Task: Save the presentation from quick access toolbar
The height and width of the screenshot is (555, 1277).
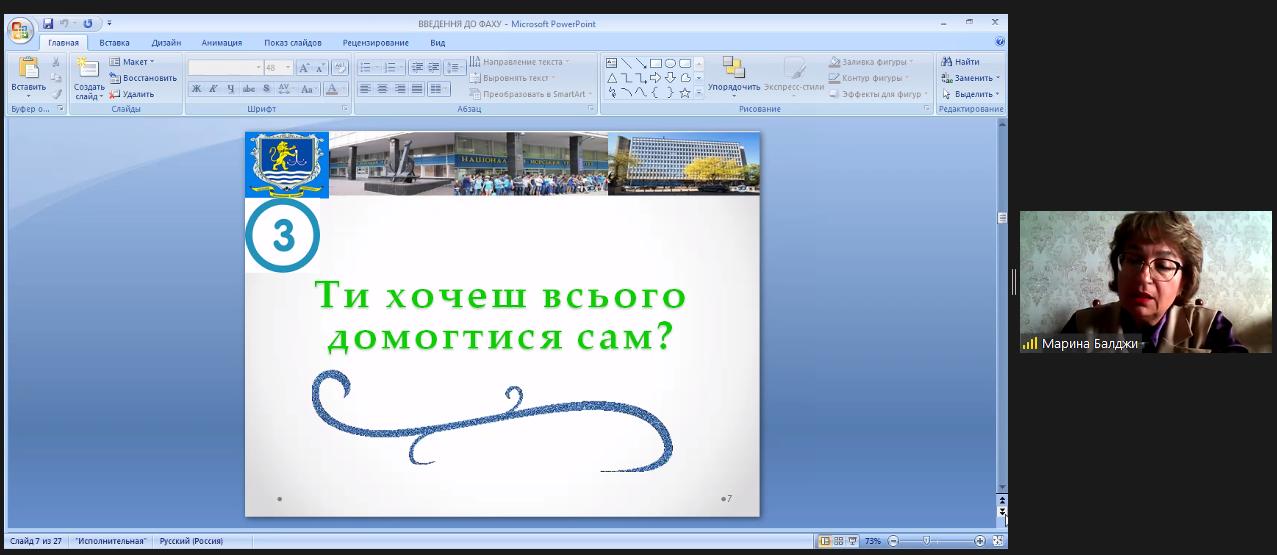Action: click(47, 23)
